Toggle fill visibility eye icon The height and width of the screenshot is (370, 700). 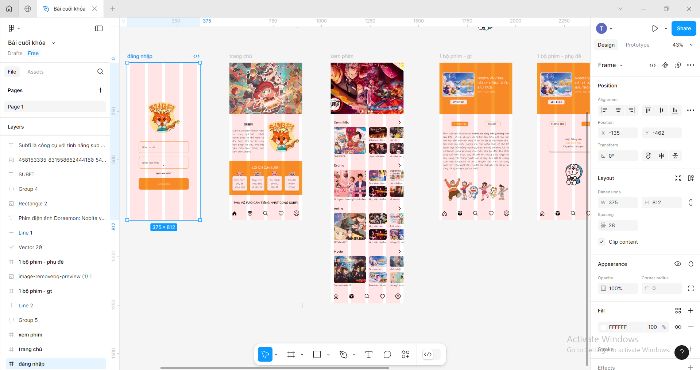(678, 327)
